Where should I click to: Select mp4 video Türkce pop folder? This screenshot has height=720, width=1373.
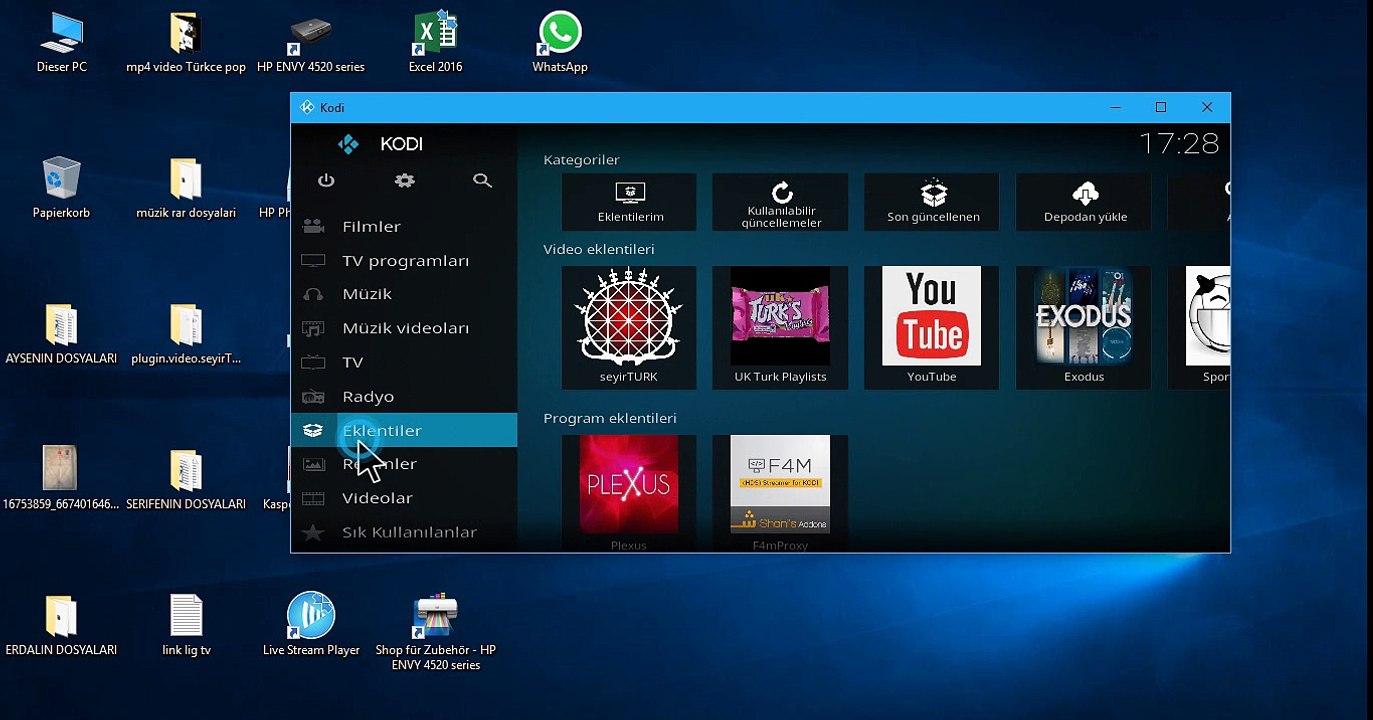point(186,43)
